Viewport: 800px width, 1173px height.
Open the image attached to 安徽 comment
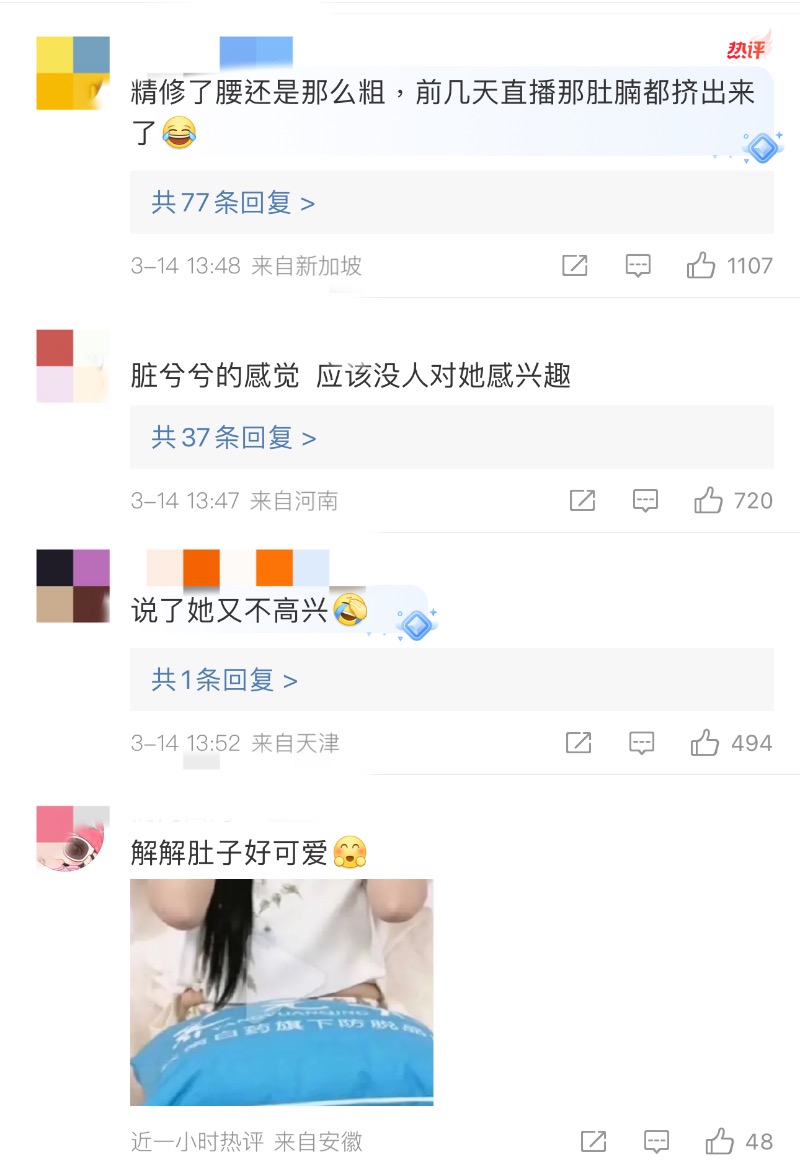[x=281, y=992]
